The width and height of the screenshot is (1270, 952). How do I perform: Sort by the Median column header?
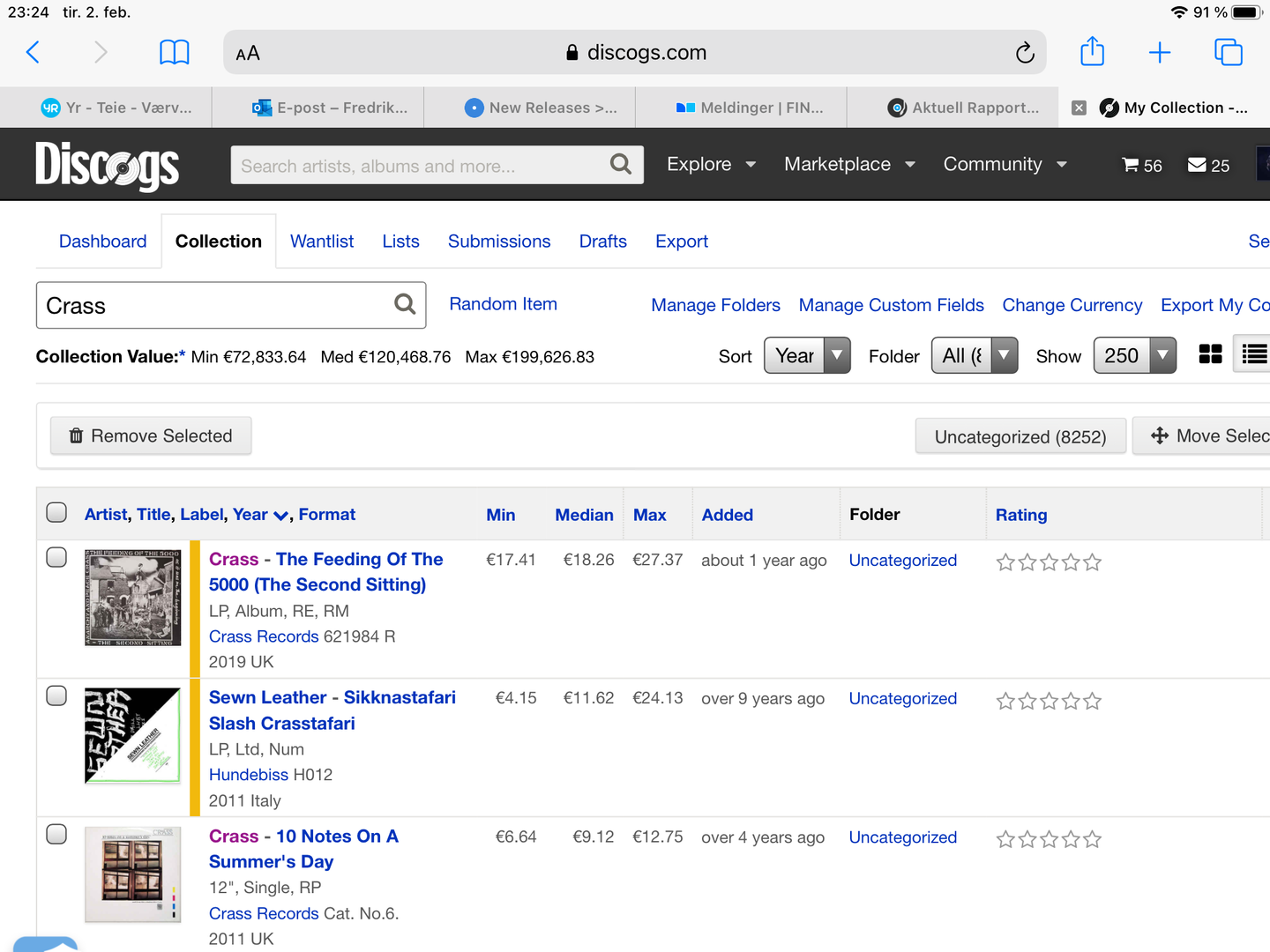pyautogui.click(x=585, y=515)
